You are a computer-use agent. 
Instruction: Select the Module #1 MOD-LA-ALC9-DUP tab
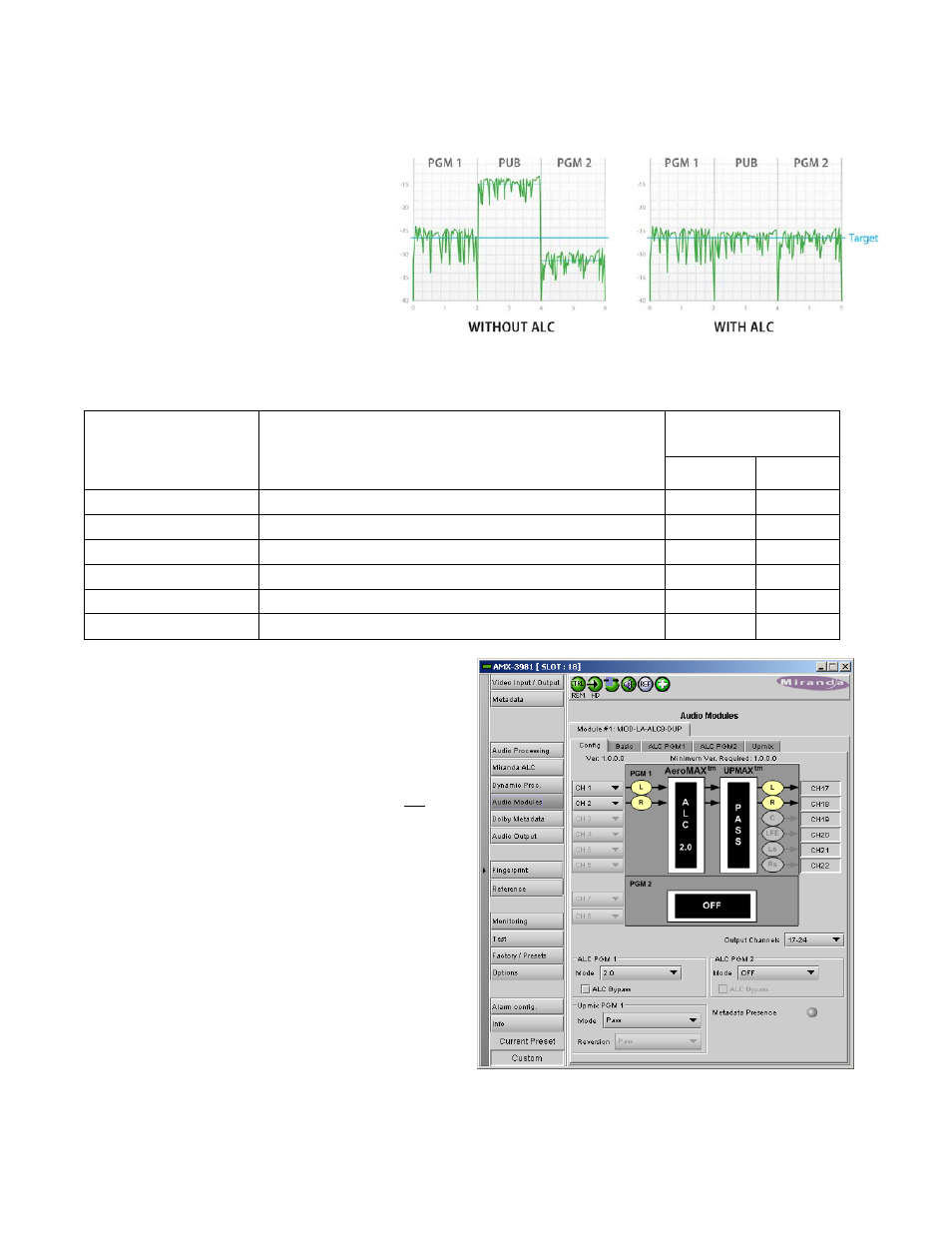pyautogui.click(x=630, y=729)
